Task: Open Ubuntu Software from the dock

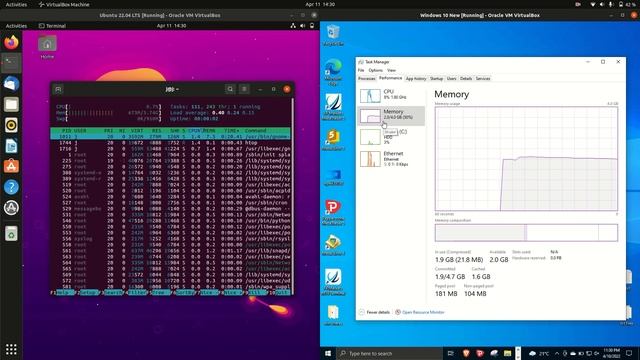Action: 11,166
